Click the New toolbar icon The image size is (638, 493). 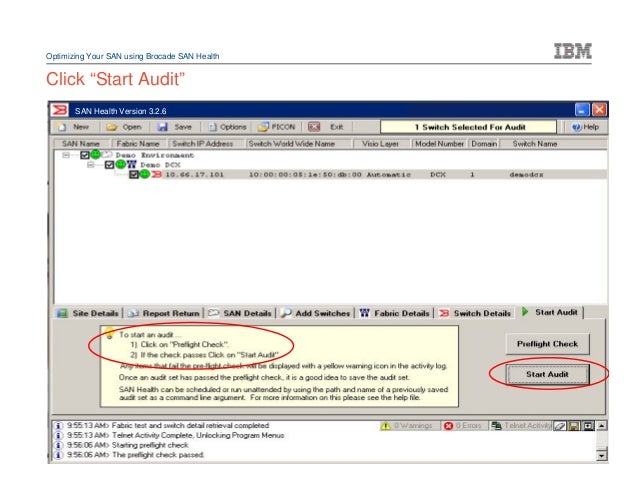[x=61, y=127]
